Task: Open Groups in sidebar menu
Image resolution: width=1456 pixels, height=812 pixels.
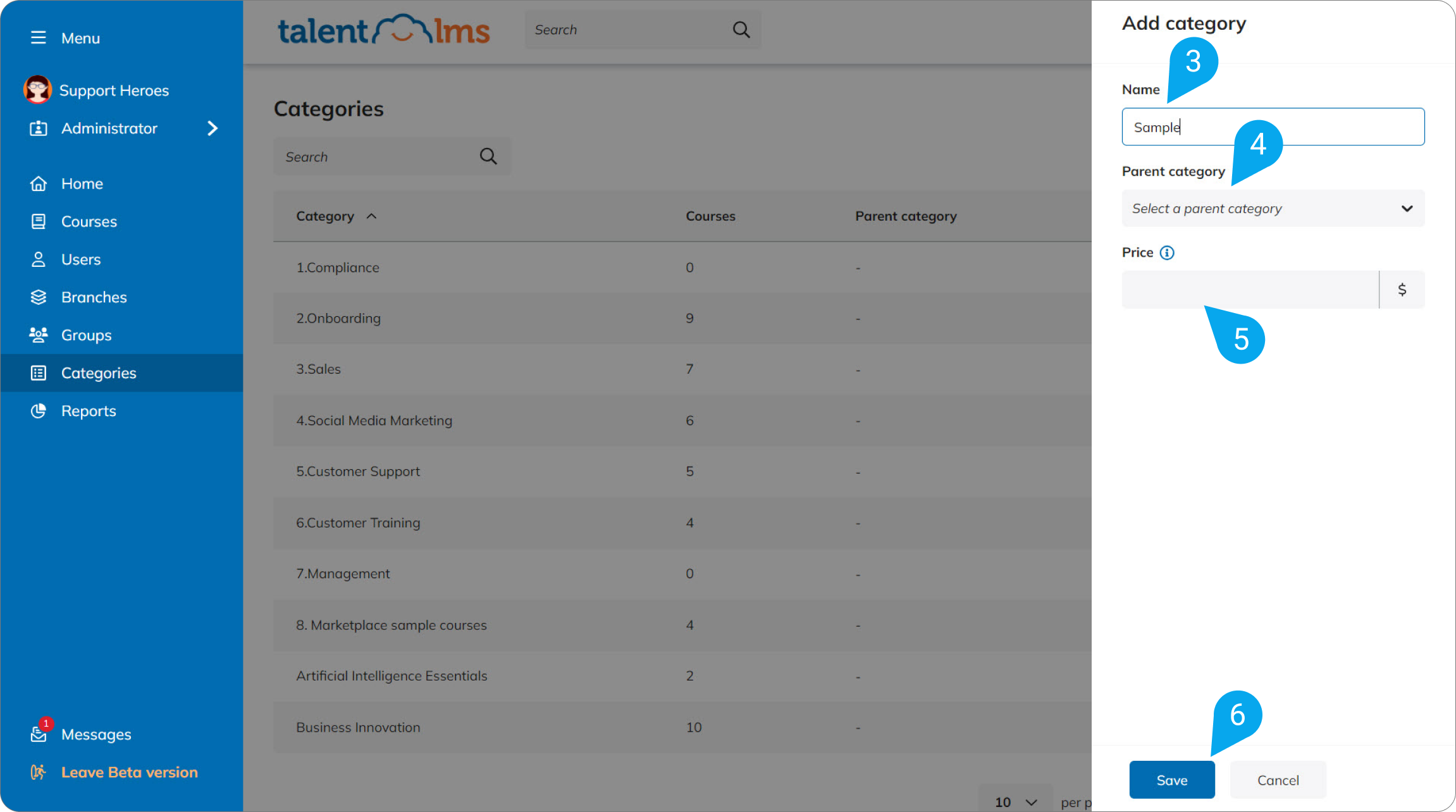Action: 86,336
